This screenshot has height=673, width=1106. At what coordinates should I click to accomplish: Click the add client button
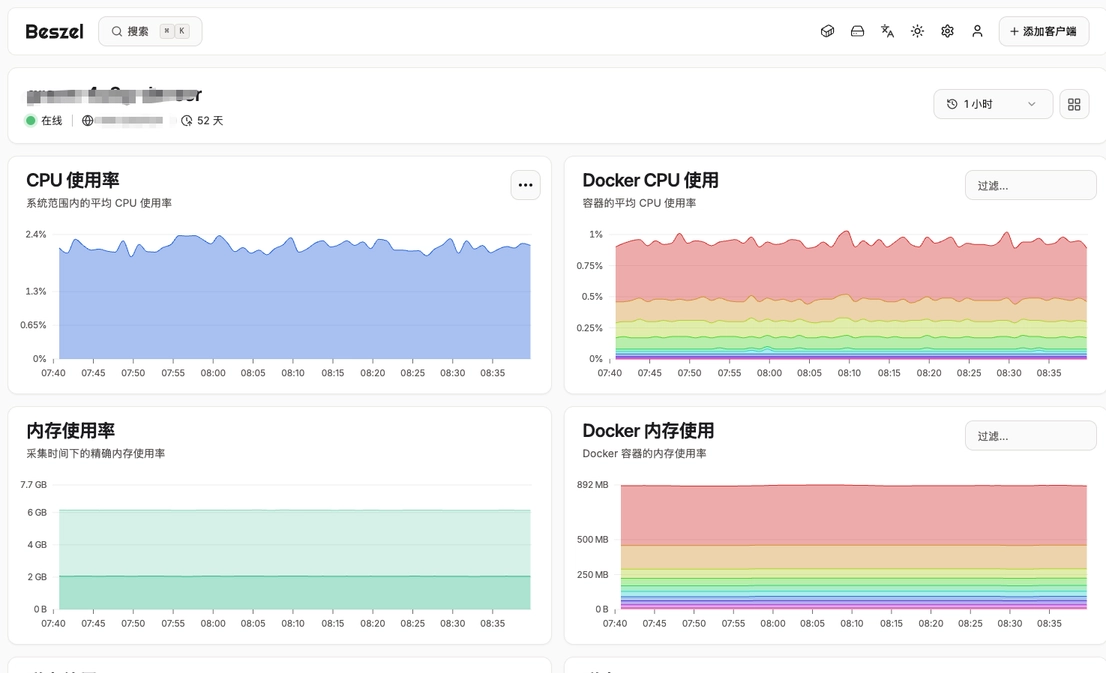coord(1043,32)
